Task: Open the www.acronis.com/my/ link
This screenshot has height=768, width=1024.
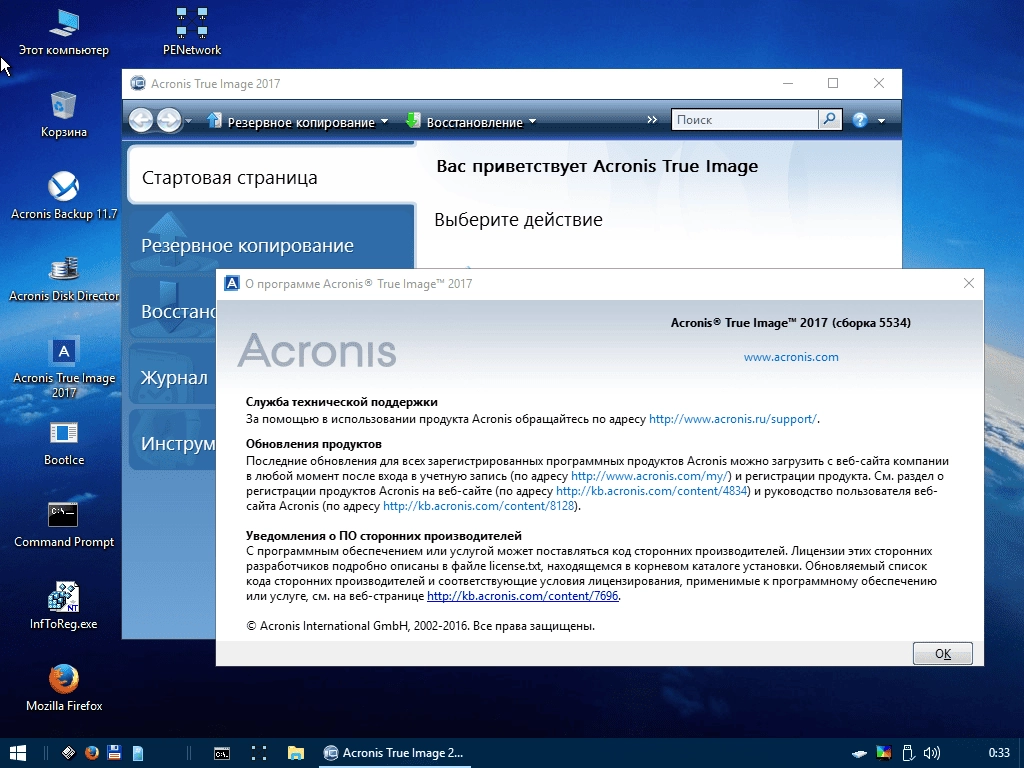Action: 650,476
